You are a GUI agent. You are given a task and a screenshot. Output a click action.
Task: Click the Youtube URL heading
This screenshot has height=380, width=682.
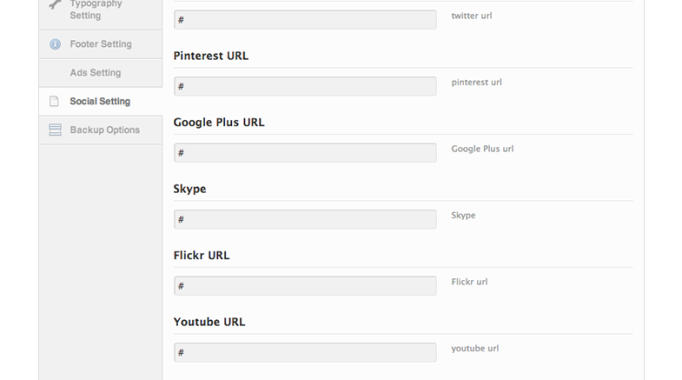209,322
